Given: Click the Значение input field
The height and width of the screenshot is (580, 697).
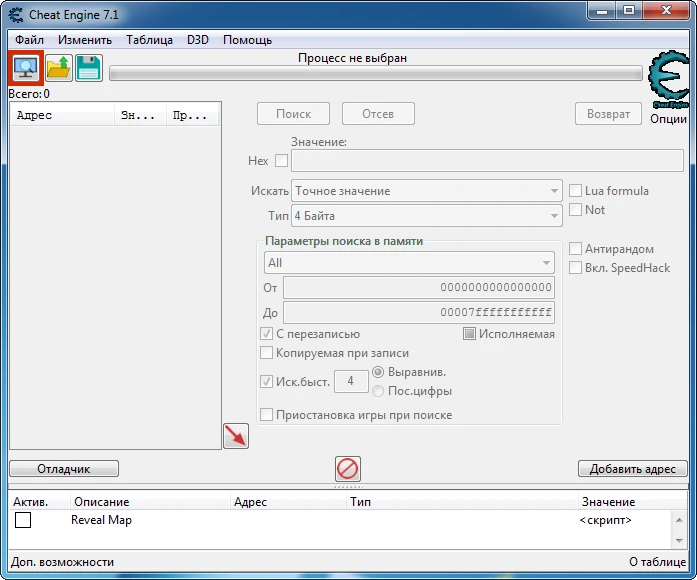Looking at the screenshot, I should (487, 160).
